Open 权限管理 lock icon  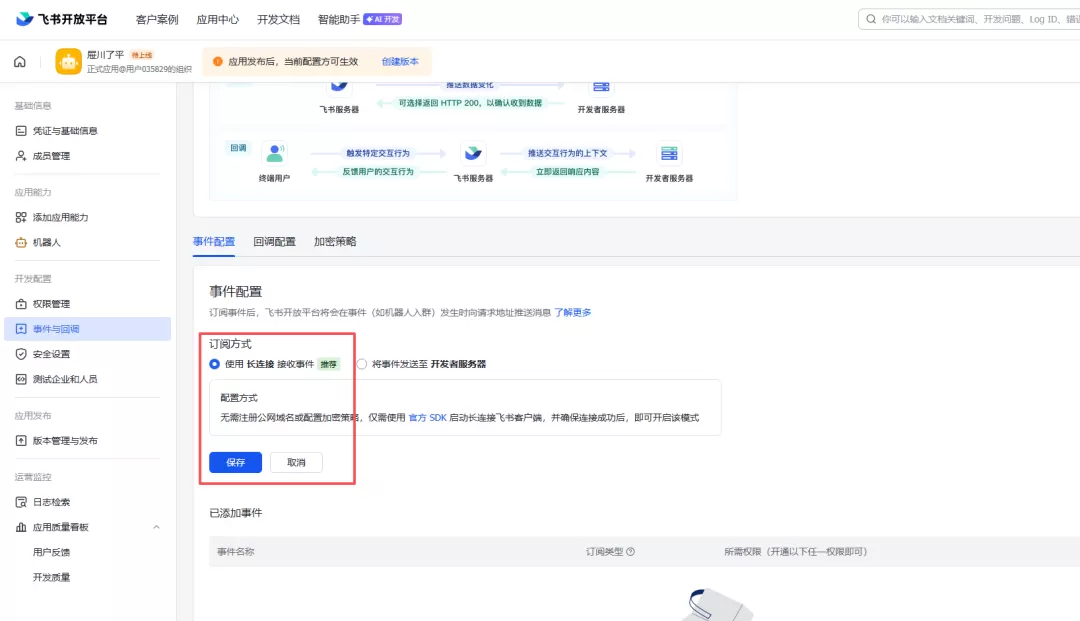21,304
